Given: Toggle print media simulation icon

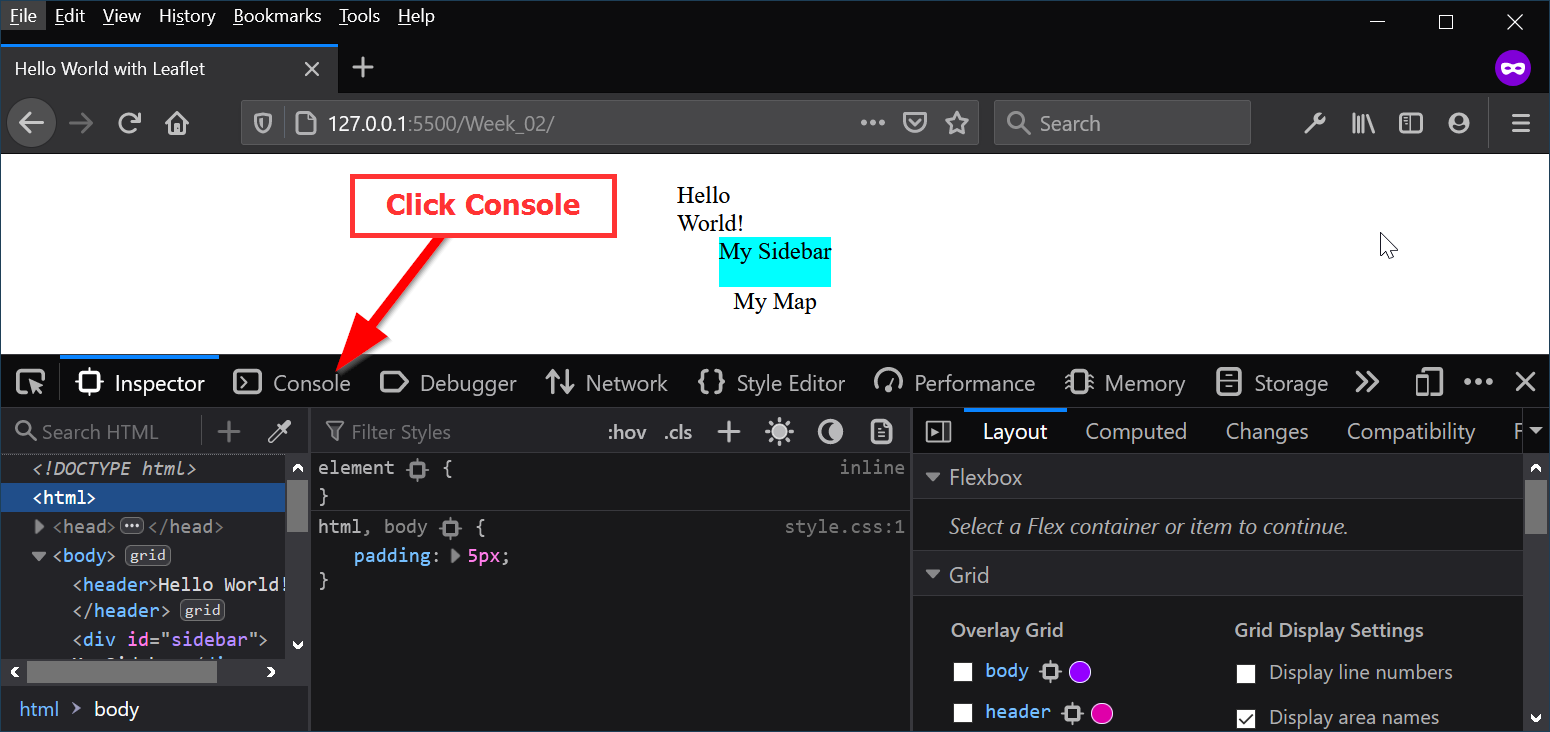Looking at the screenshot, I should click(881, 432).
